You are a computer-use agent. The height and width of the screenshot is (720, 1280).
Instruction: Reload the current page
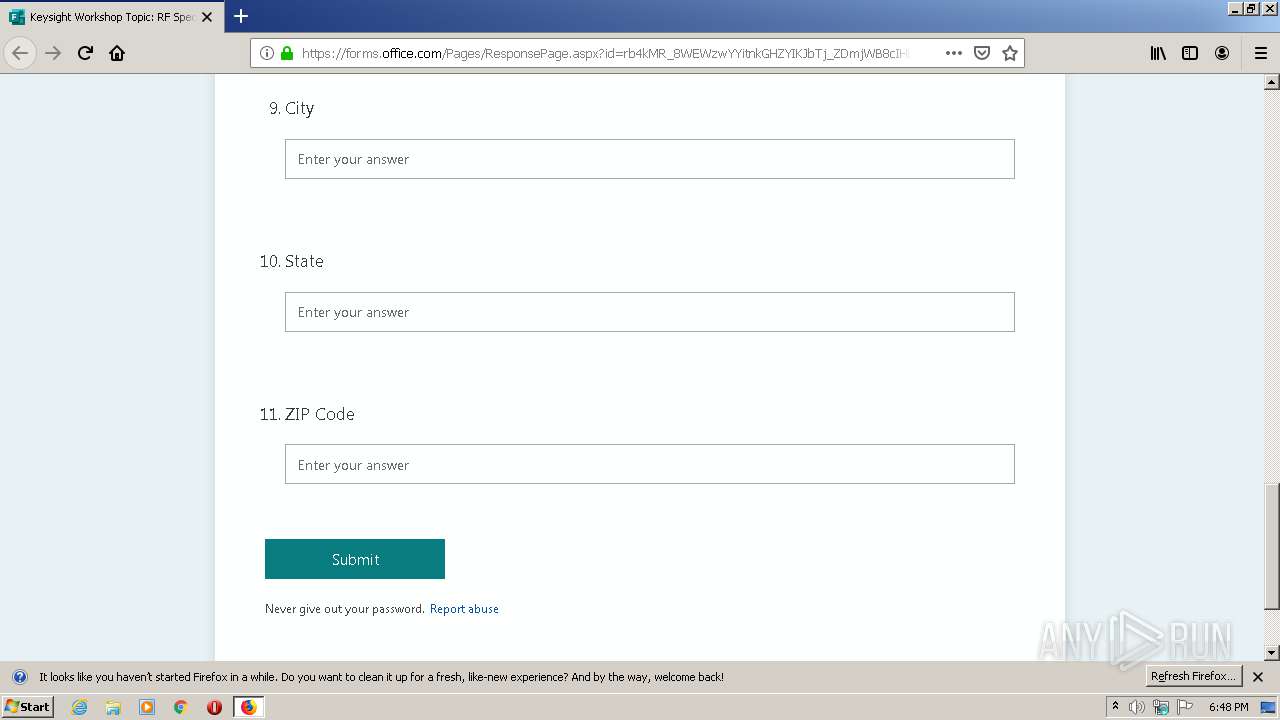(85, 53)
